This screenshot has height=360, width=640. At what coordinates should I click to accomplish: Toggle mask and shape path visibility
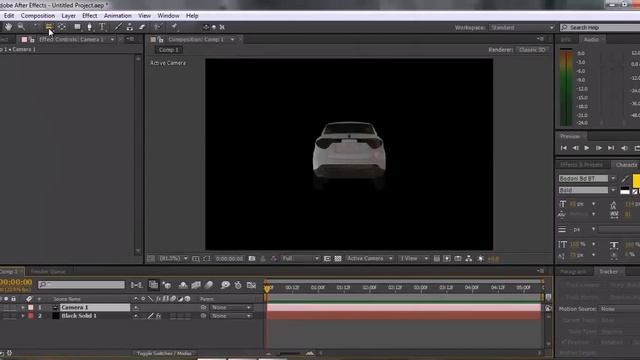[207, 259]
